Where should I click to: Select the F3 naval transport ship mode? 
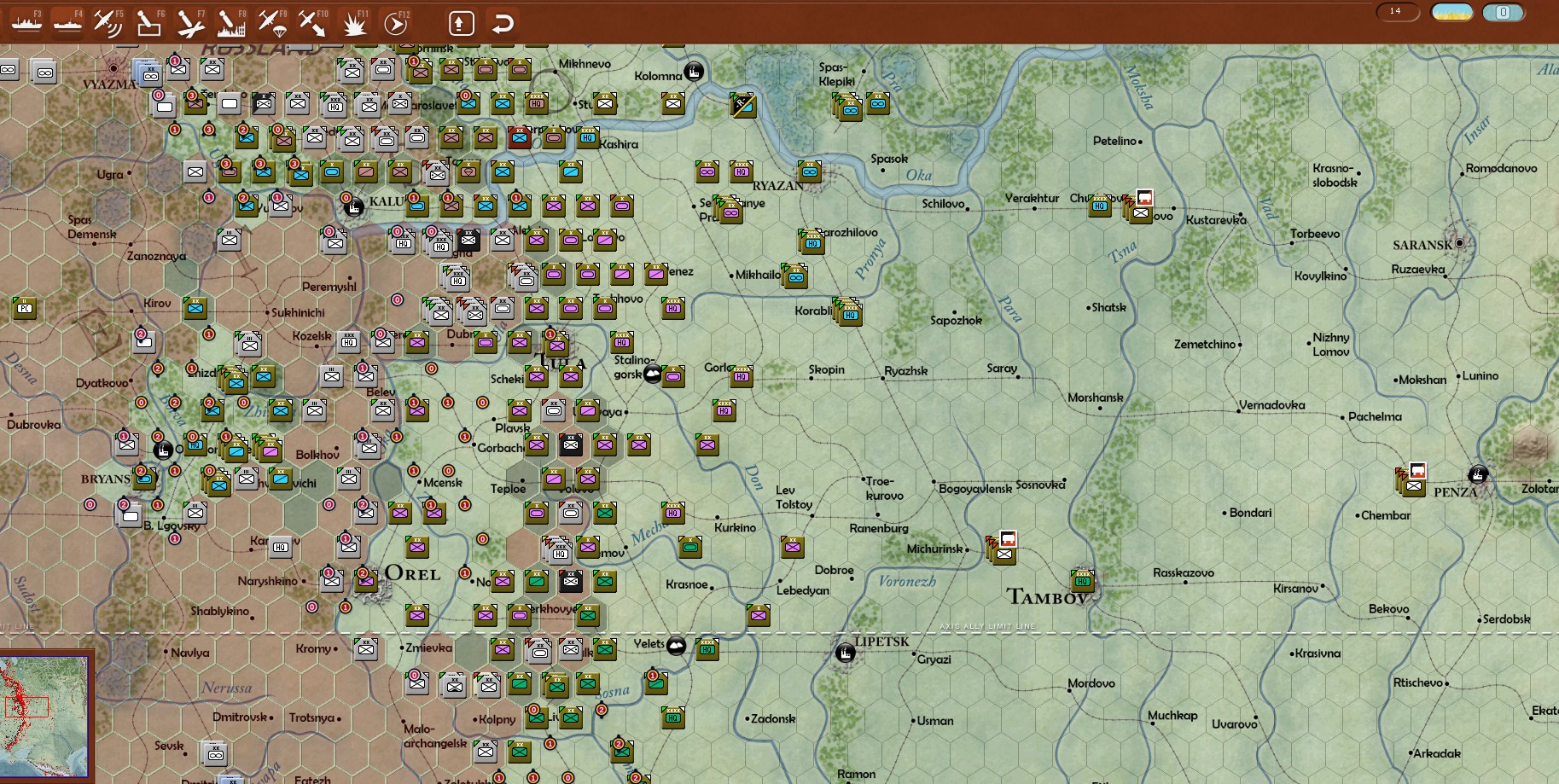click(x=26, y=22)
